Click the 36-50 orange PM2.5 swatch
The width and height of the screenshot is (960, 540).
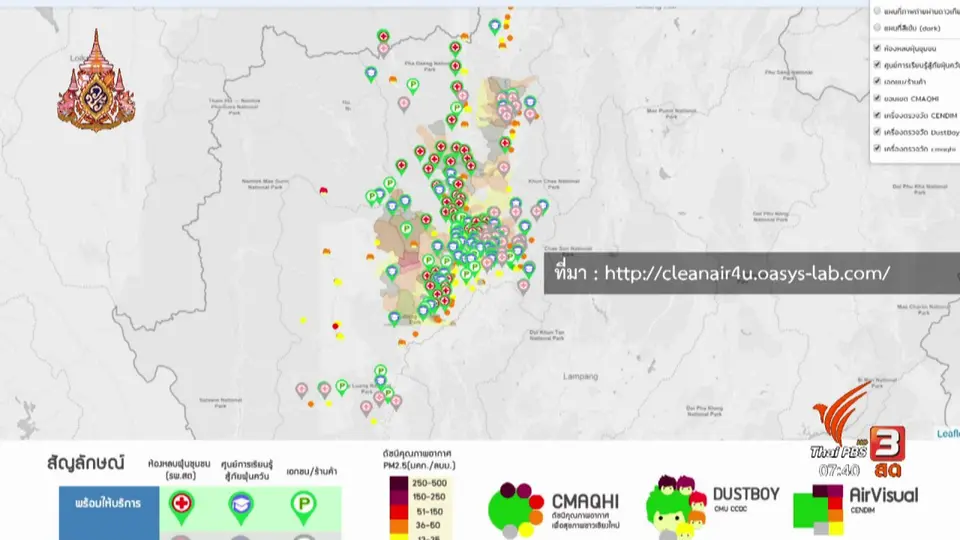pos(399,526)
